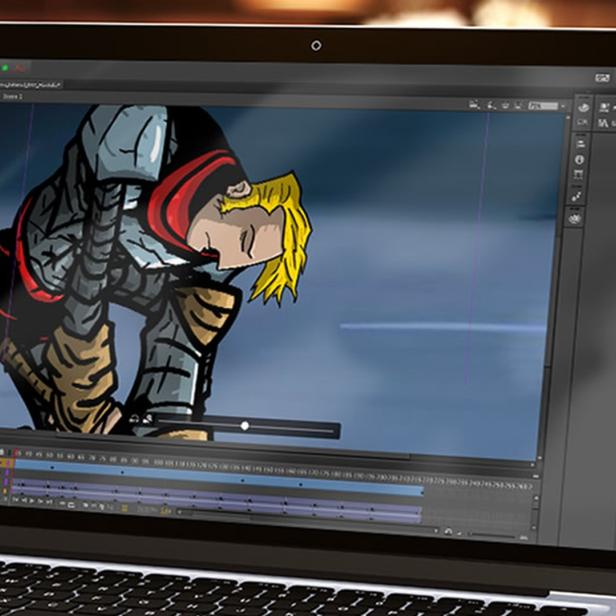616x616 pixels.
Task: Click the left icon beside the stage slider bar
Action: 134,419
